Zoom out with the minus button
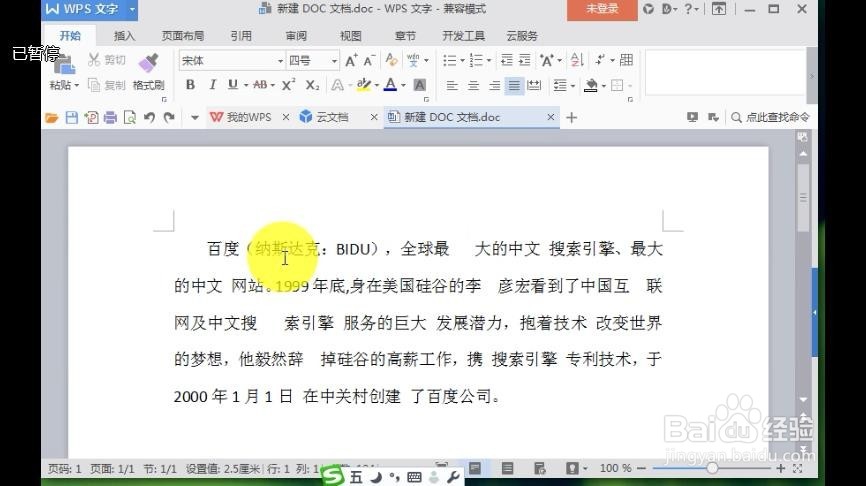 pos(641,468)
